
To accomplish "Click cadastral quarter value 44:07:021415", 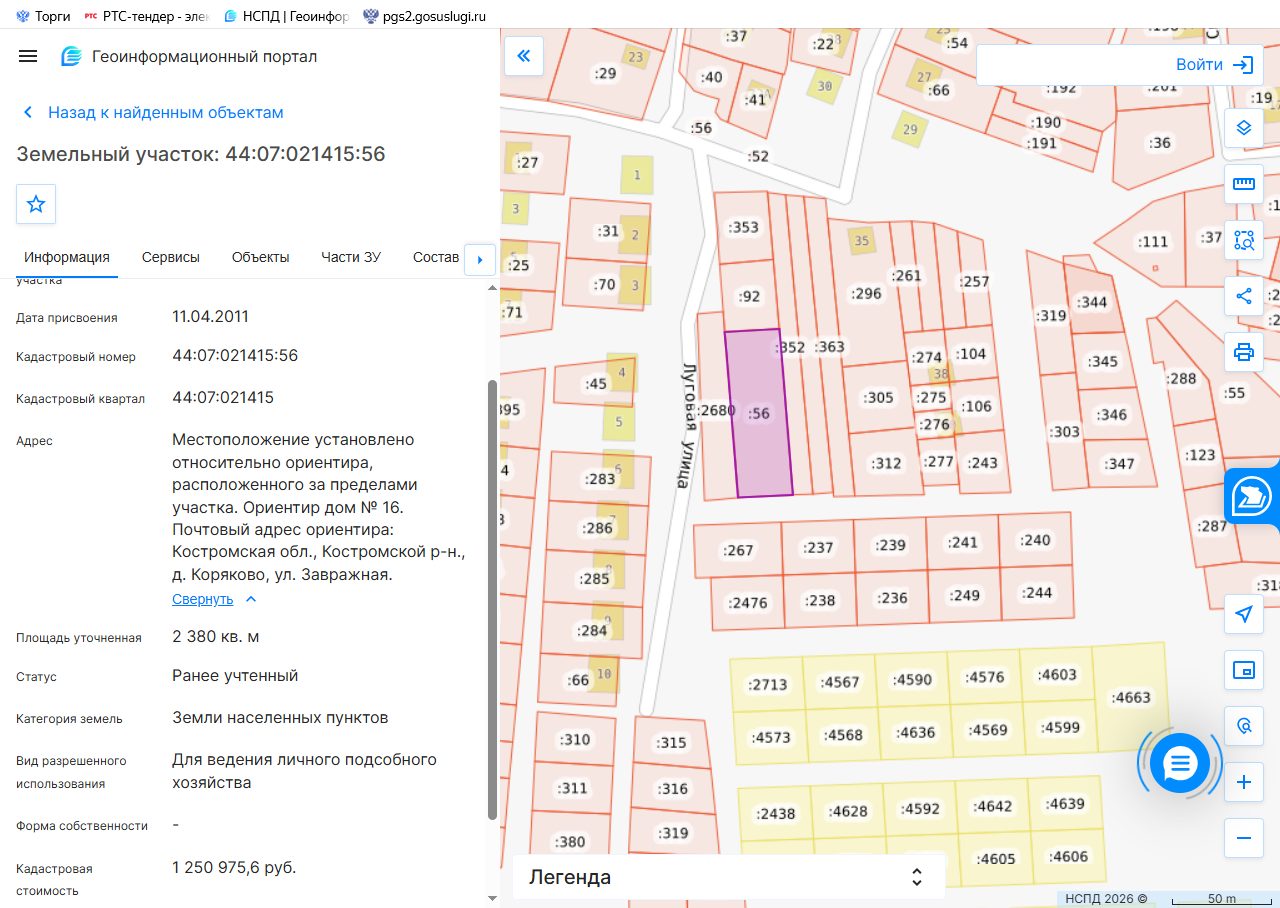I will [x=223, y=398].
